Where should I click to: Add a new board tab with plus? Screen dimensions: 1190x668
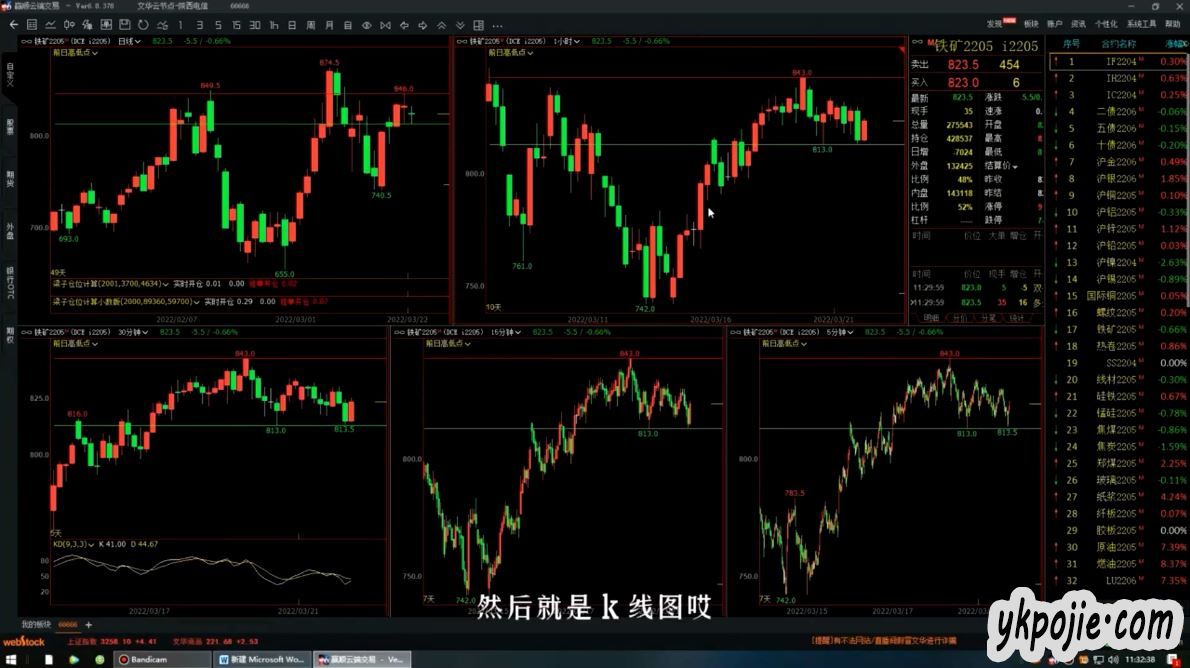click(88, 624)
